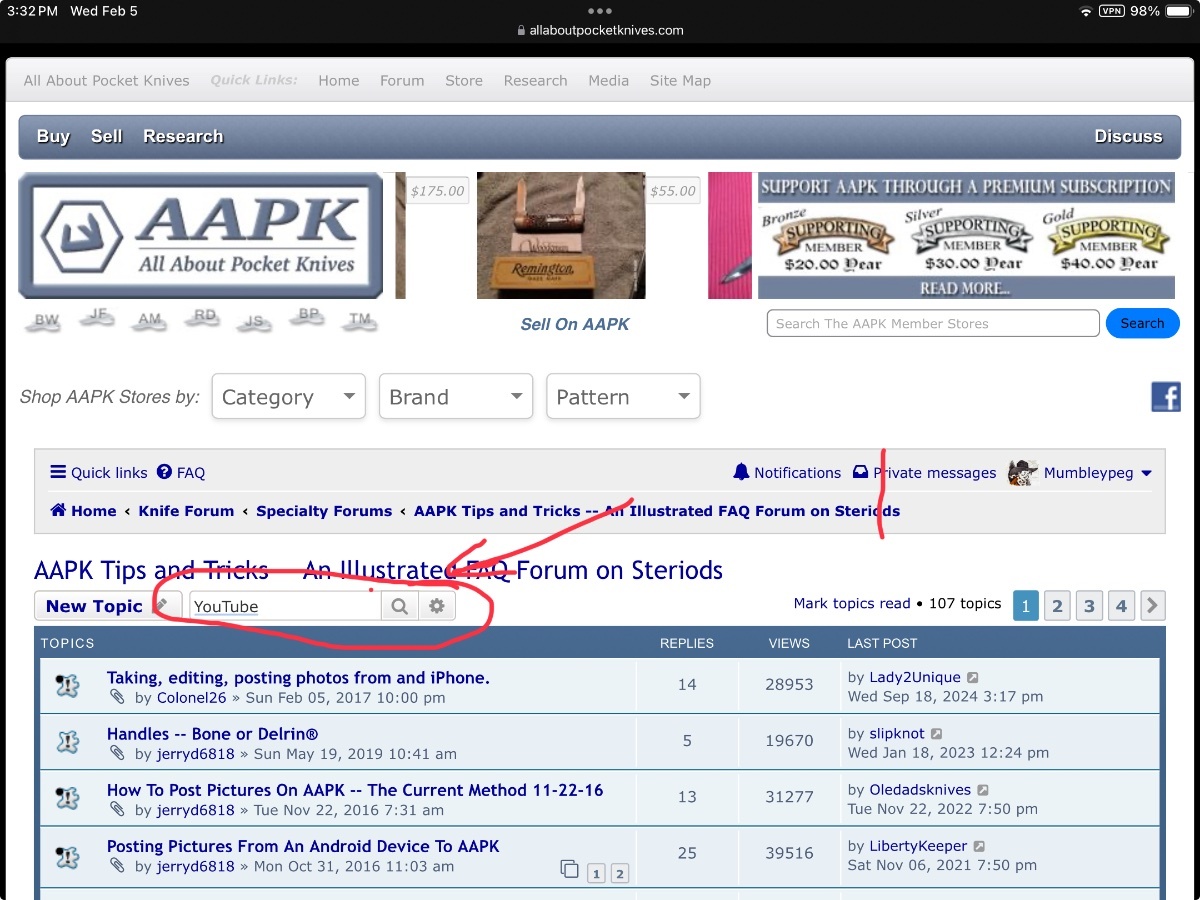The height and width of the screenshot is (900, 1200).
Task: Open topic Taking, editing, posting photos from iPhone
Action: pos(298,678)
